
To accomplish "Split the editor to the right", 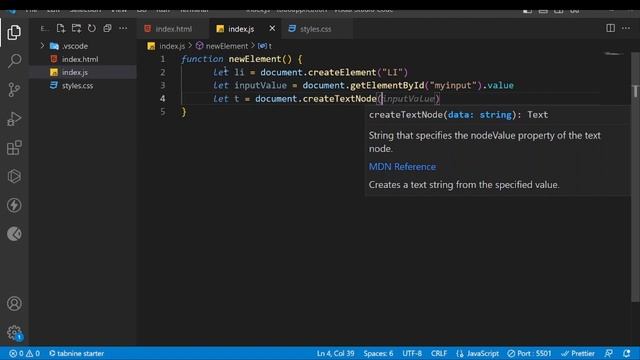I will [610, 28].
